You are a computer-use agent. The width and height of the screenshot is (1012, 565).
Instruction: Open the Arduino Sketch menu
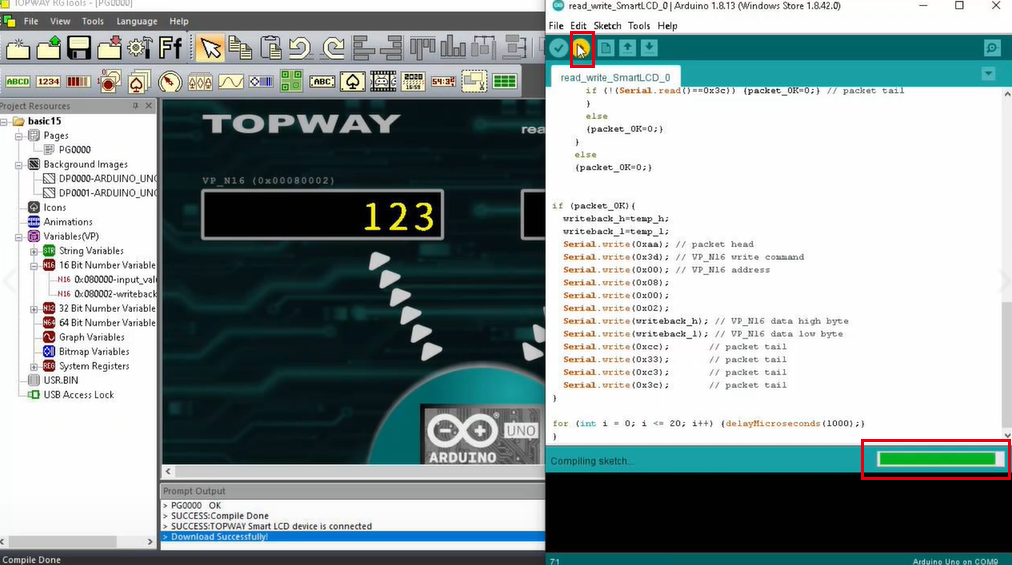(x=607, y=26)
